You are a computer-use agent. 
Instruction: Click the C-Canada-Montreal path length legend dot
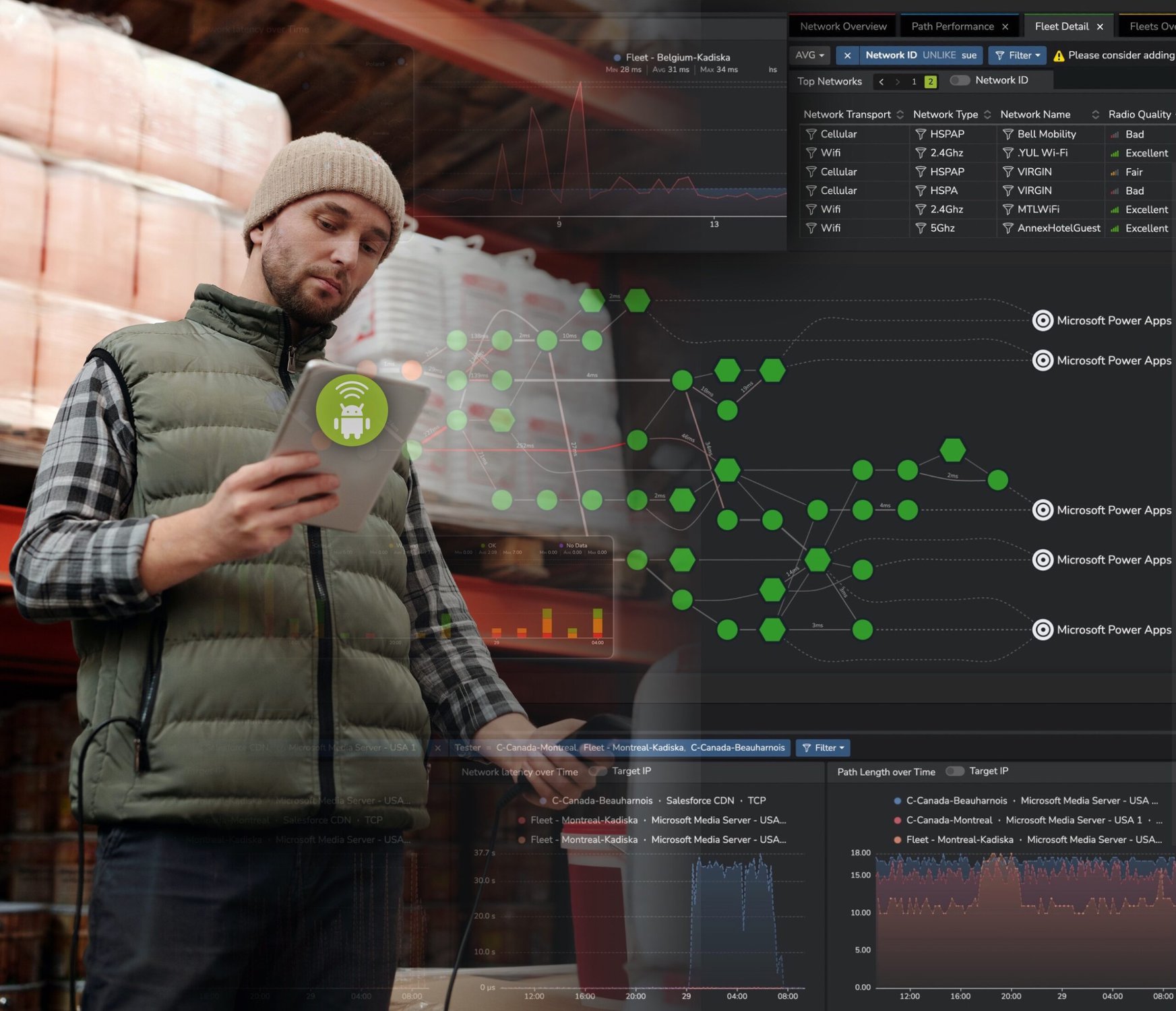click(x=897, y=820)
